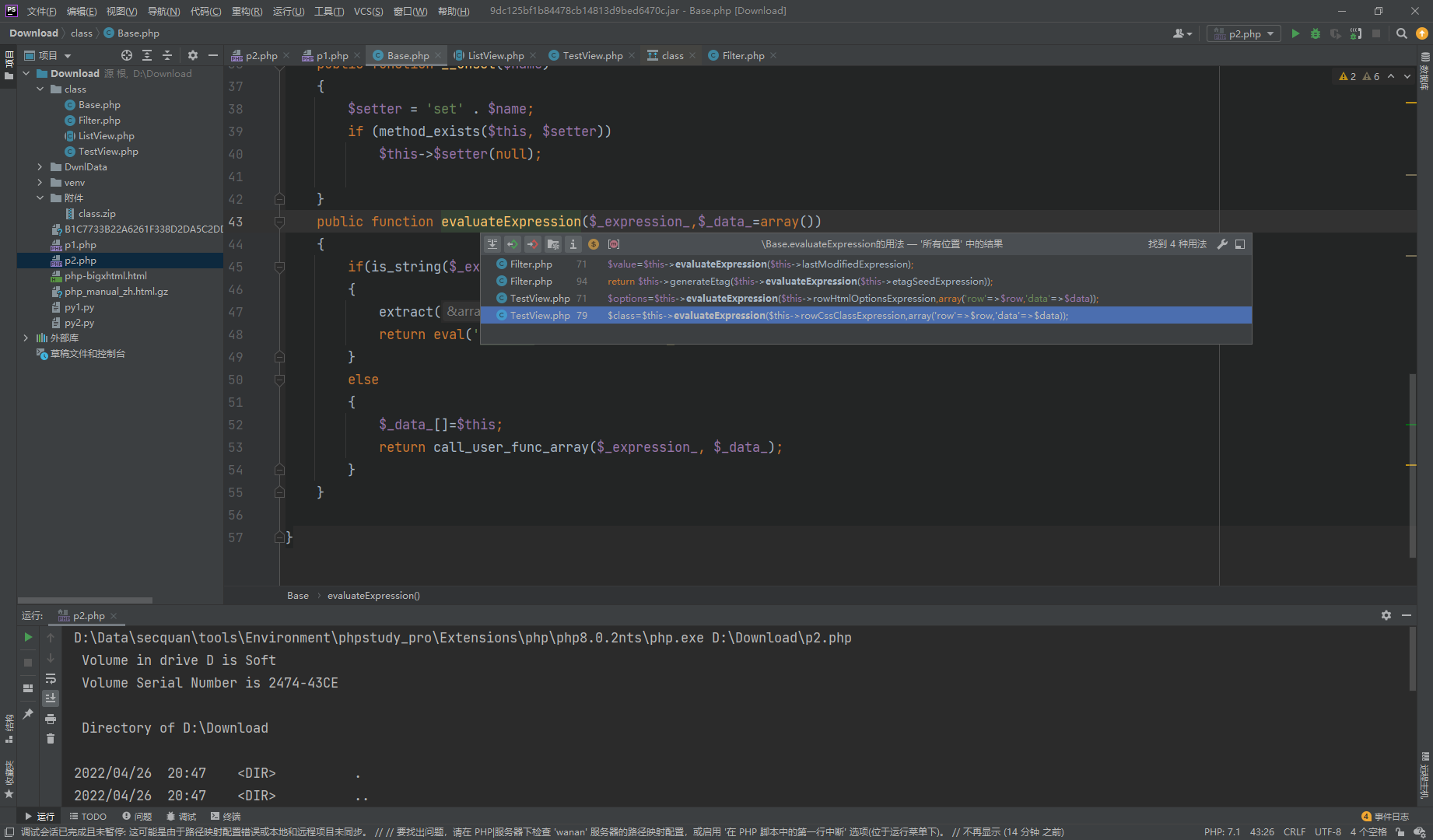Toggle write access filter in usages popup

pyautogui.click(x=533, y=244)
